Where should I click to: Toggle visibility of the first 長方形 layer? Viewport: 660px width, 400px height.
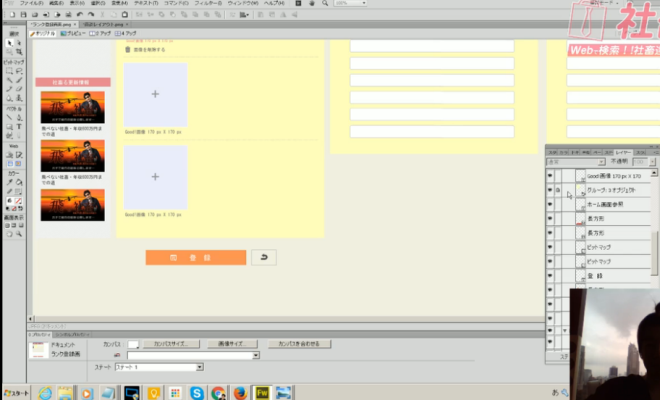coord(550,218)
